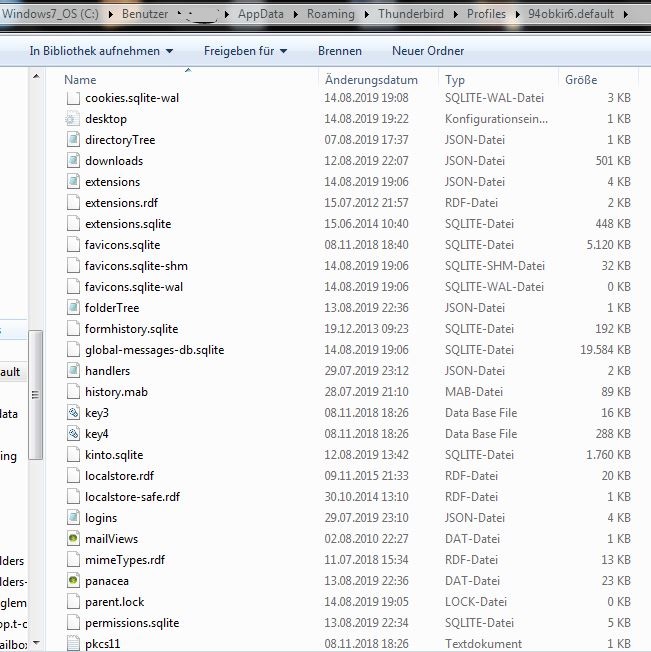The image size is (651, 652).
Task: Click the logins JSON file icon
Action: tap(73, 518)
